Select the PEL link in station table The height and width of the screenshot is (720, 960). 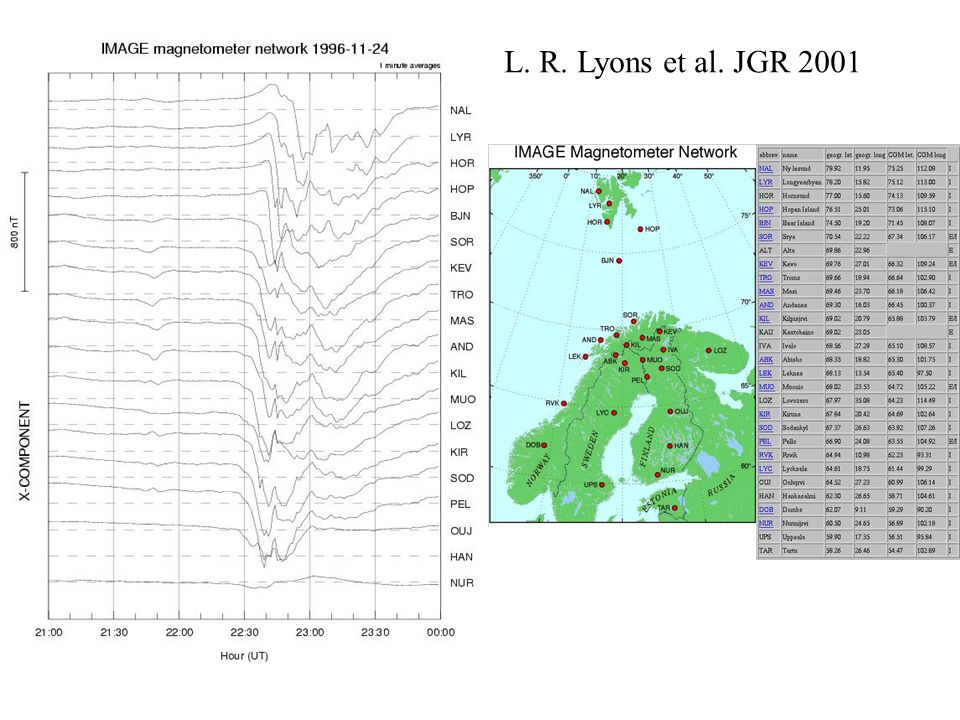tap(765, 441)
